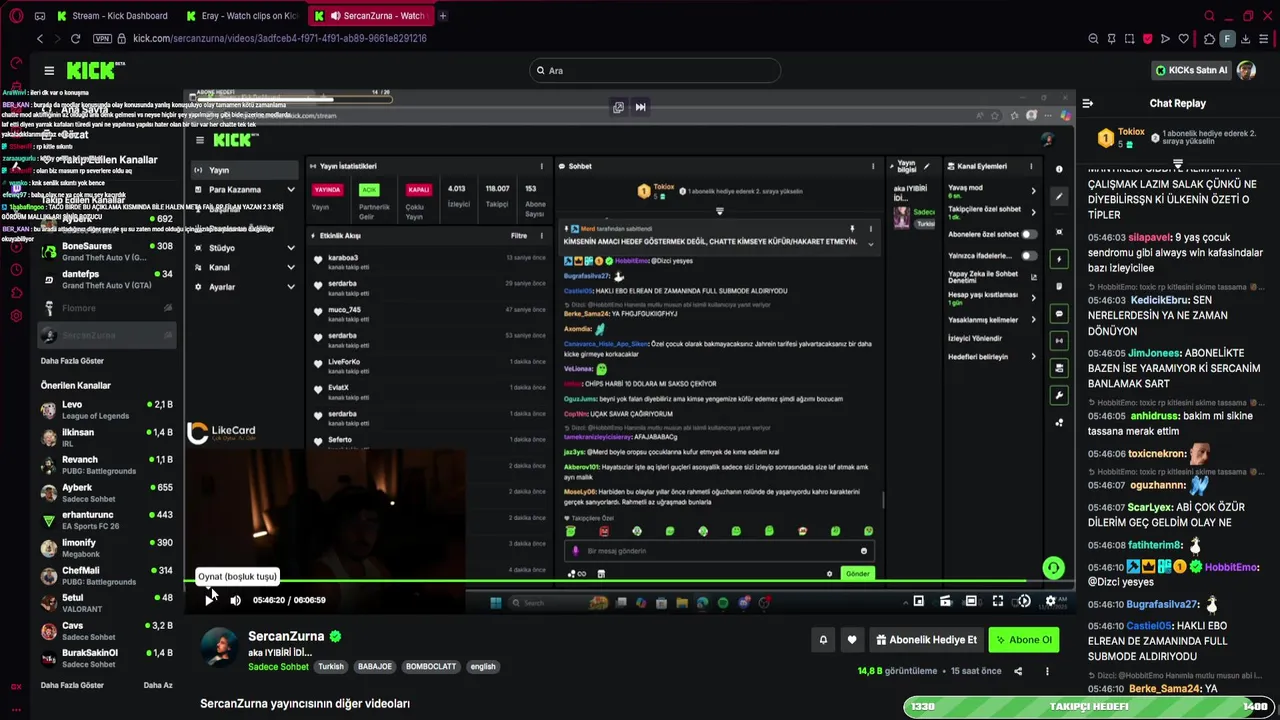Click the green Abone Ol button
Image resolution: width=1280 pixels, height=720 pixels.
pos(1024,640)
